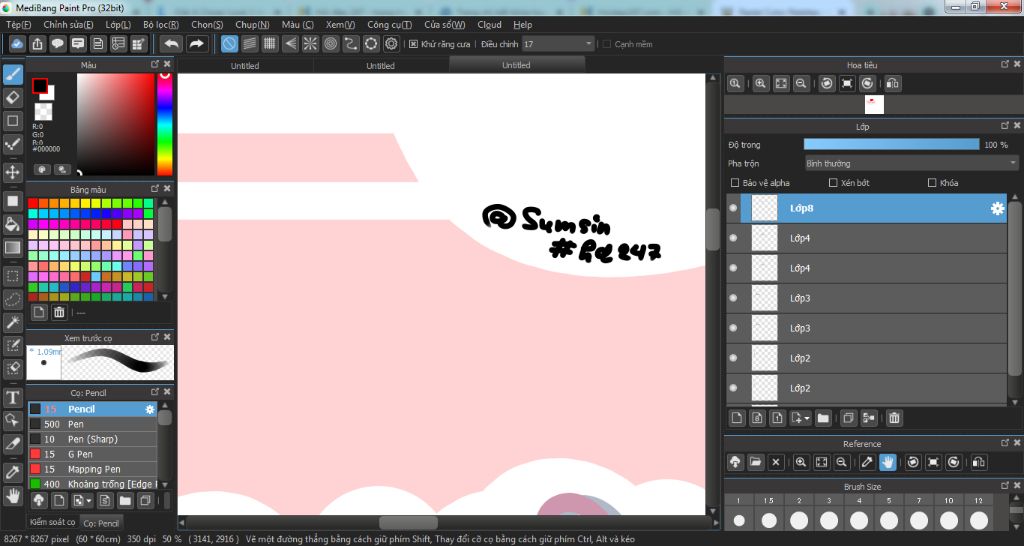Viewport: 1024px width, 546px height.
Task: Undock the Reference panel
Action: click(x=1005, y=443)
